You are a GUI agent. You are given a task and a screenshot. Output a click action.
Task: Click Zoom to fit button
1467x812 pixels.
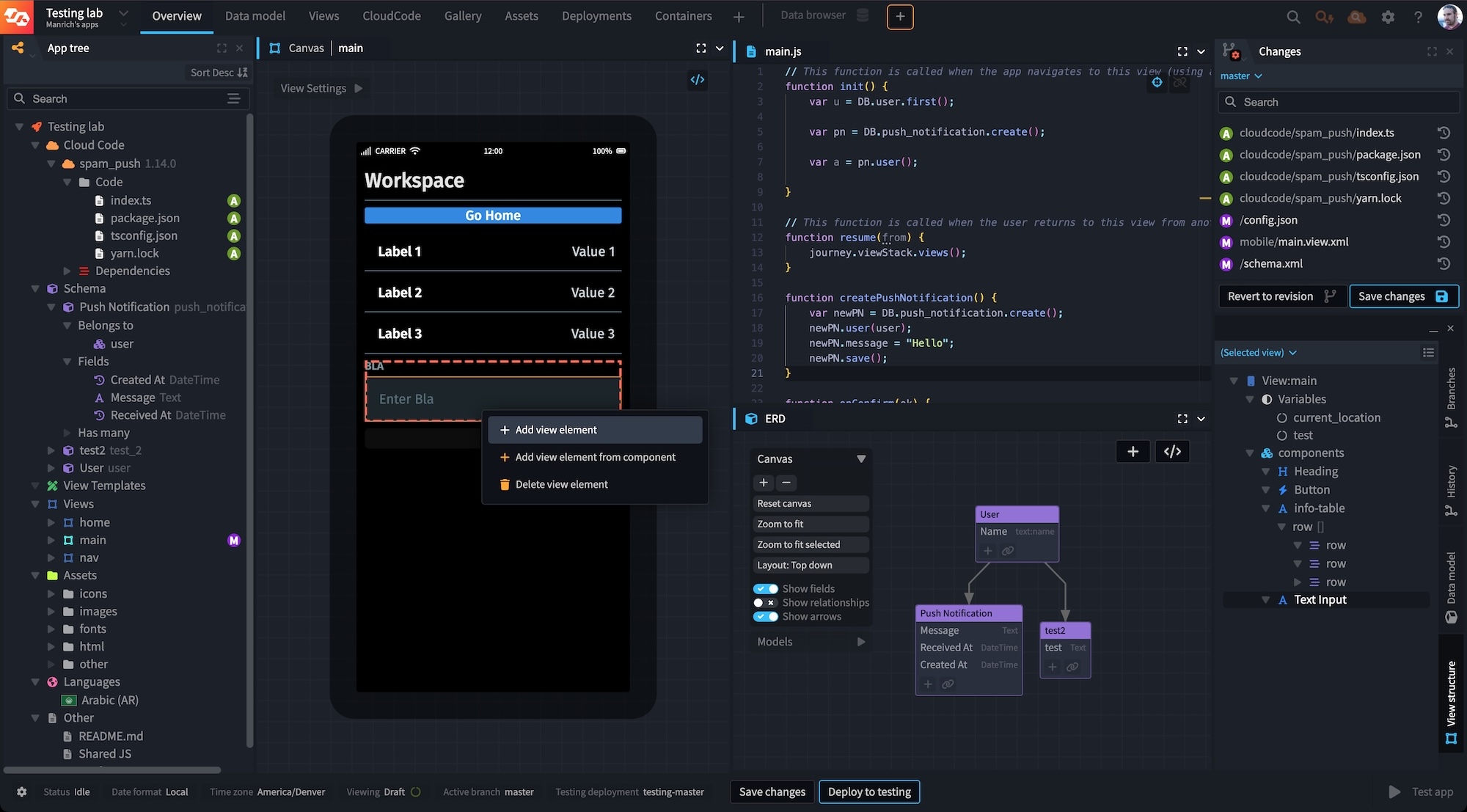tap(811, 524)
